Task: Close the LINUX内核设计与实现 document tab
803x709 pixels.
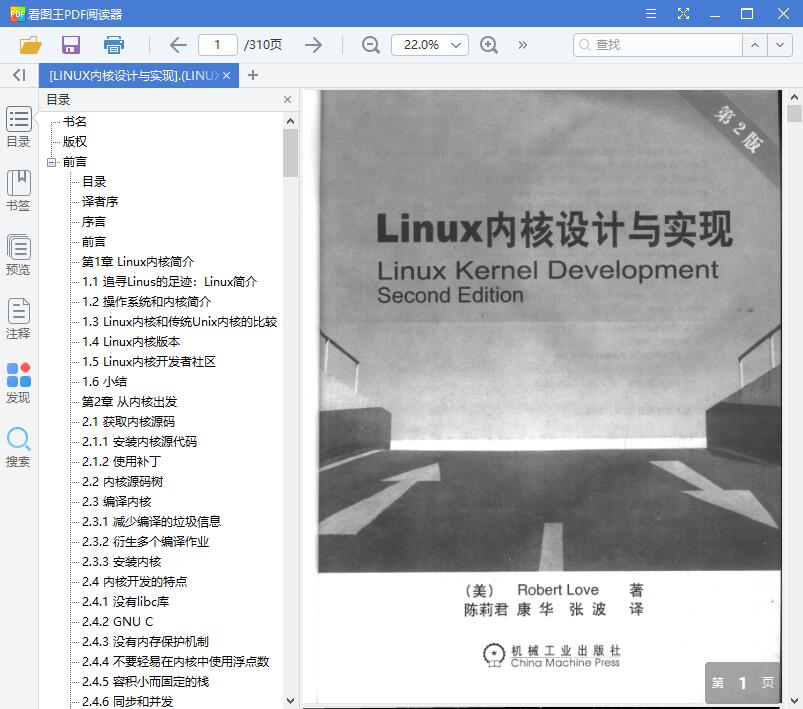Action: [x=226, y=76]
